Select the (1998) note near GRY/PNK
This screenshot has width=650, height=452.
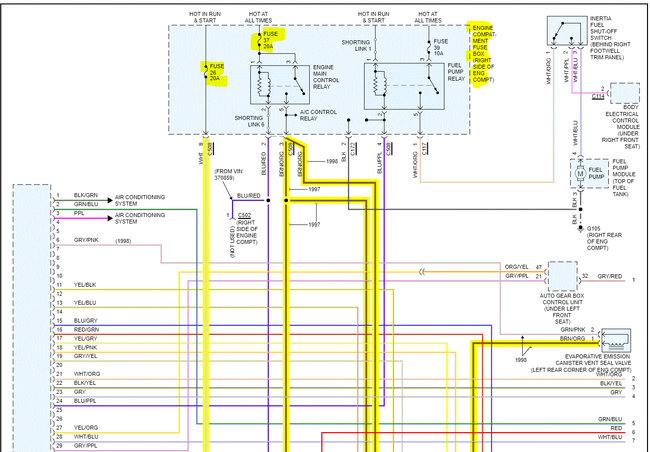[124, 241]
